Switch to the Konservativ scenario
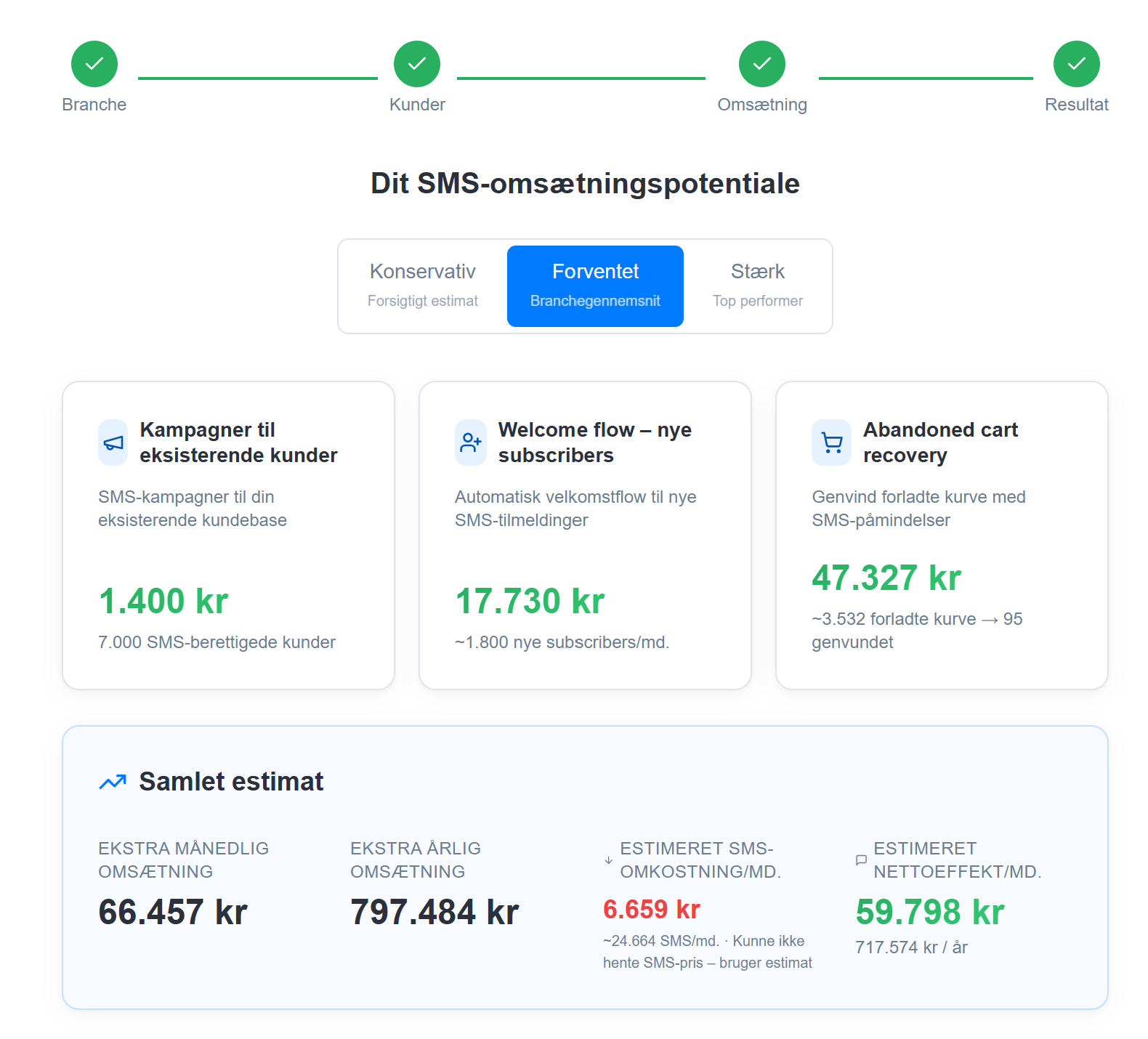Image resolution: width=1148 pixels, height=1039 pixels. (423, 286)
